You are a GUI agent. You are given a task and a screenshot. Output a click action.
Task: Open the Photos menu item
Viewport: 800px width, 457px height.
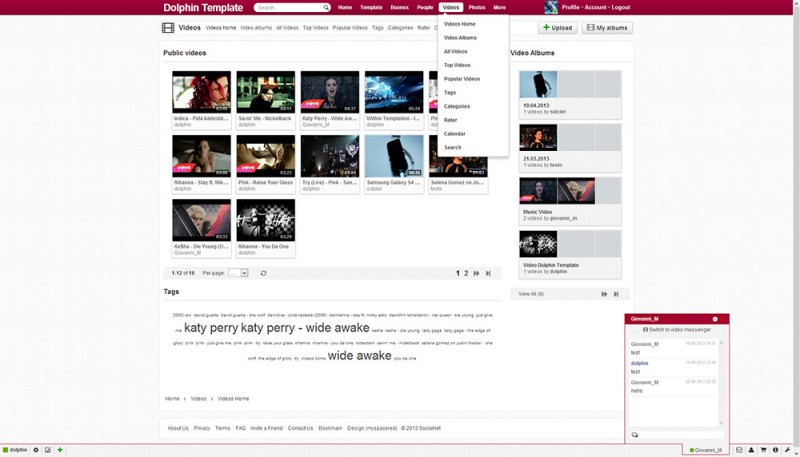pyautogui.click(x=477, y=8)
